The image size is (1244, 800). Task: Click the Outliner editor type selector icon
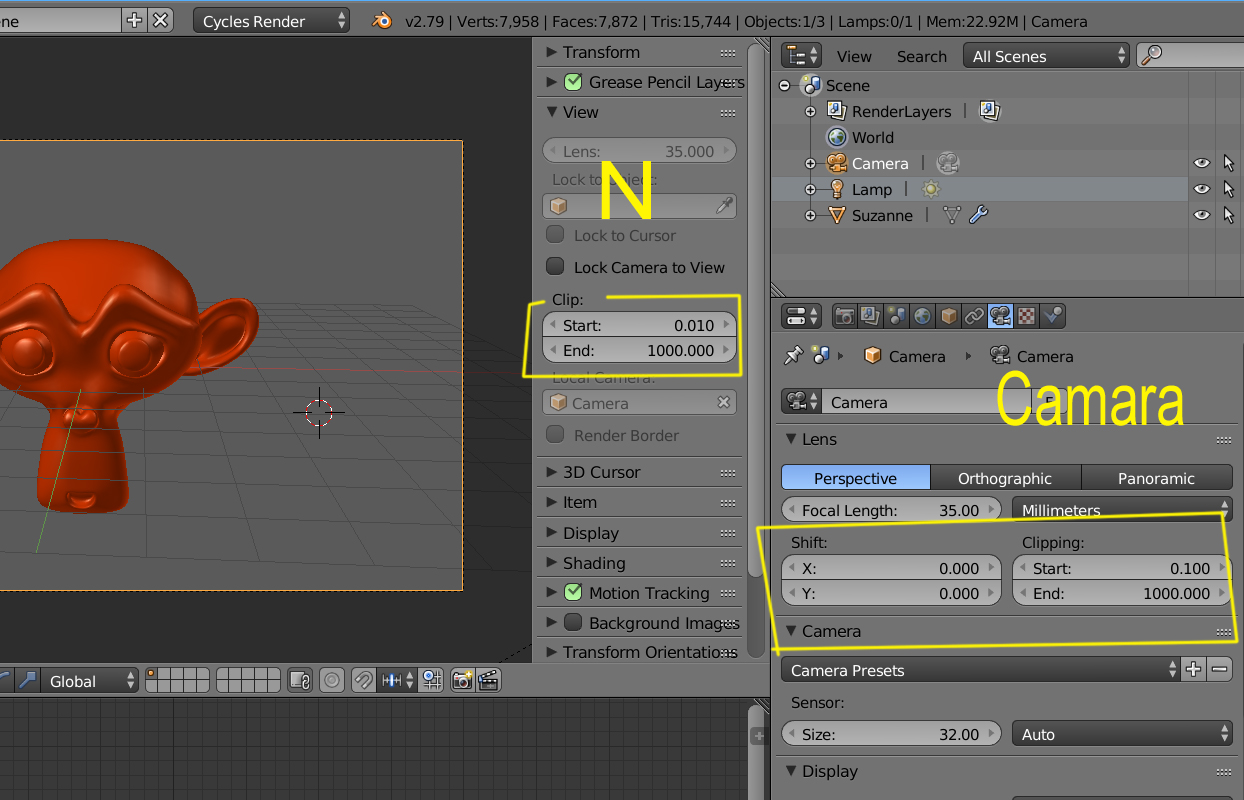point(801,56)
